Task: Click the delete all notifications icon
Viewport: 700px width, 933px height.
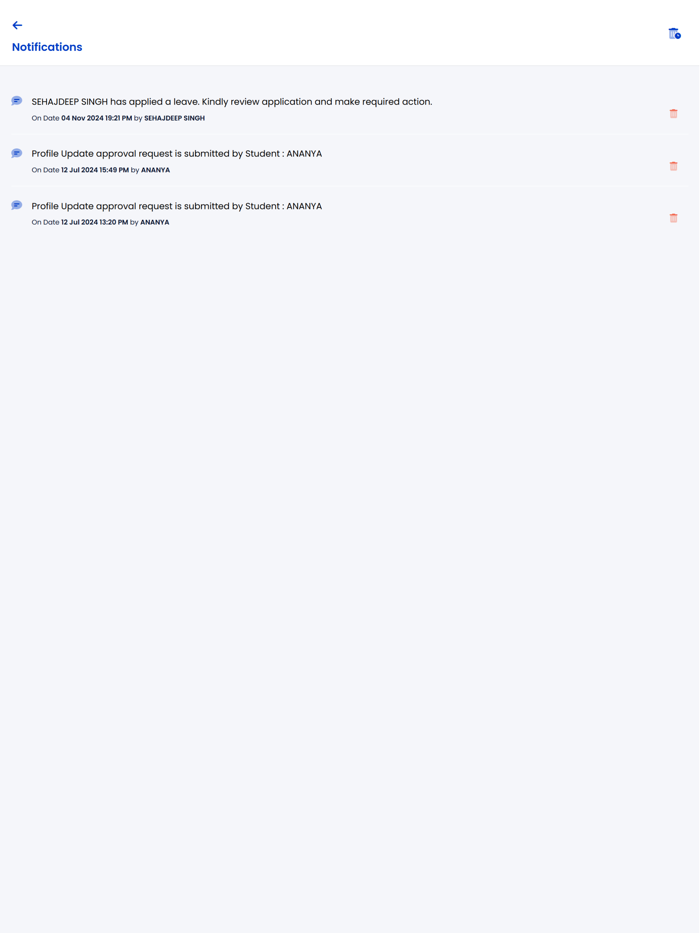Action: (674, 34)
